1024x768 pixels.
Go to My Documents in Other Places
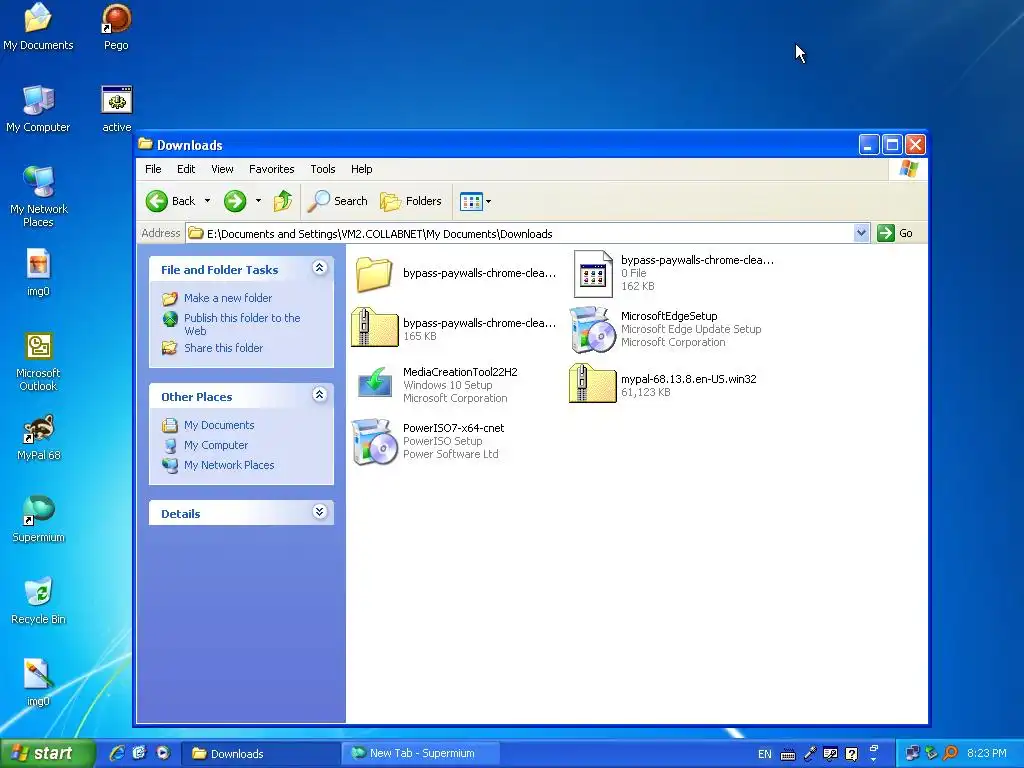[219, 425]
